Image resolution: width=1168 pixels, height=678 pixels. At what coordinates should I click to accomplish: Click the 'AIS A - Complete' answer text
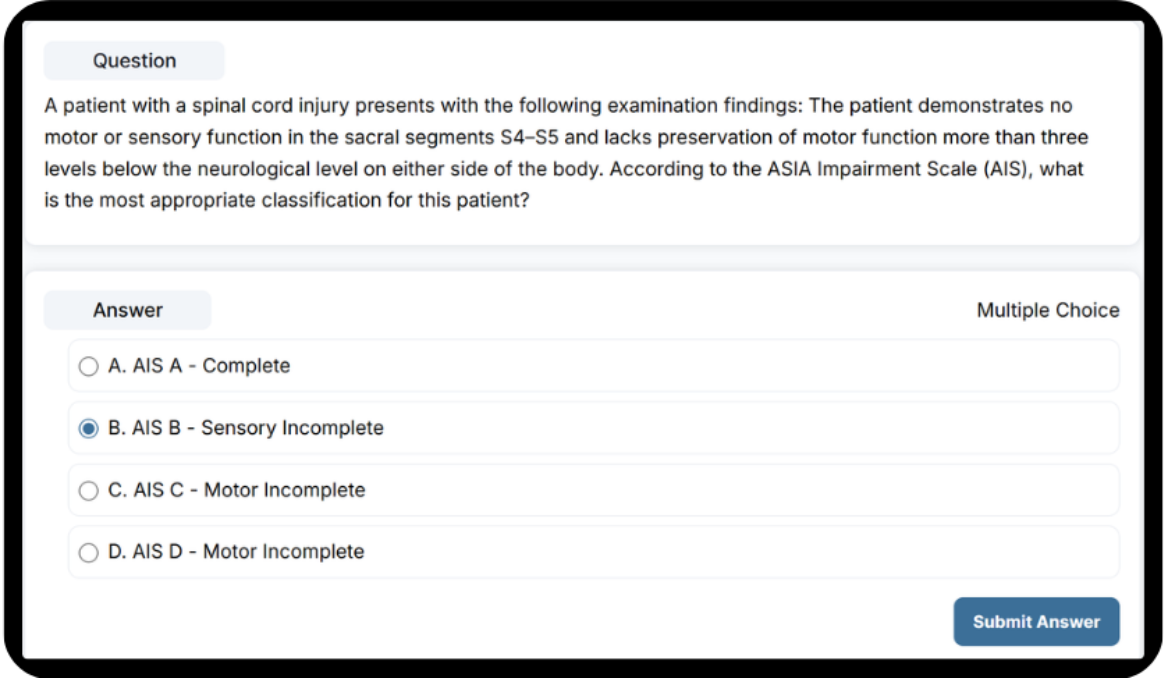[x=199, y=366]
